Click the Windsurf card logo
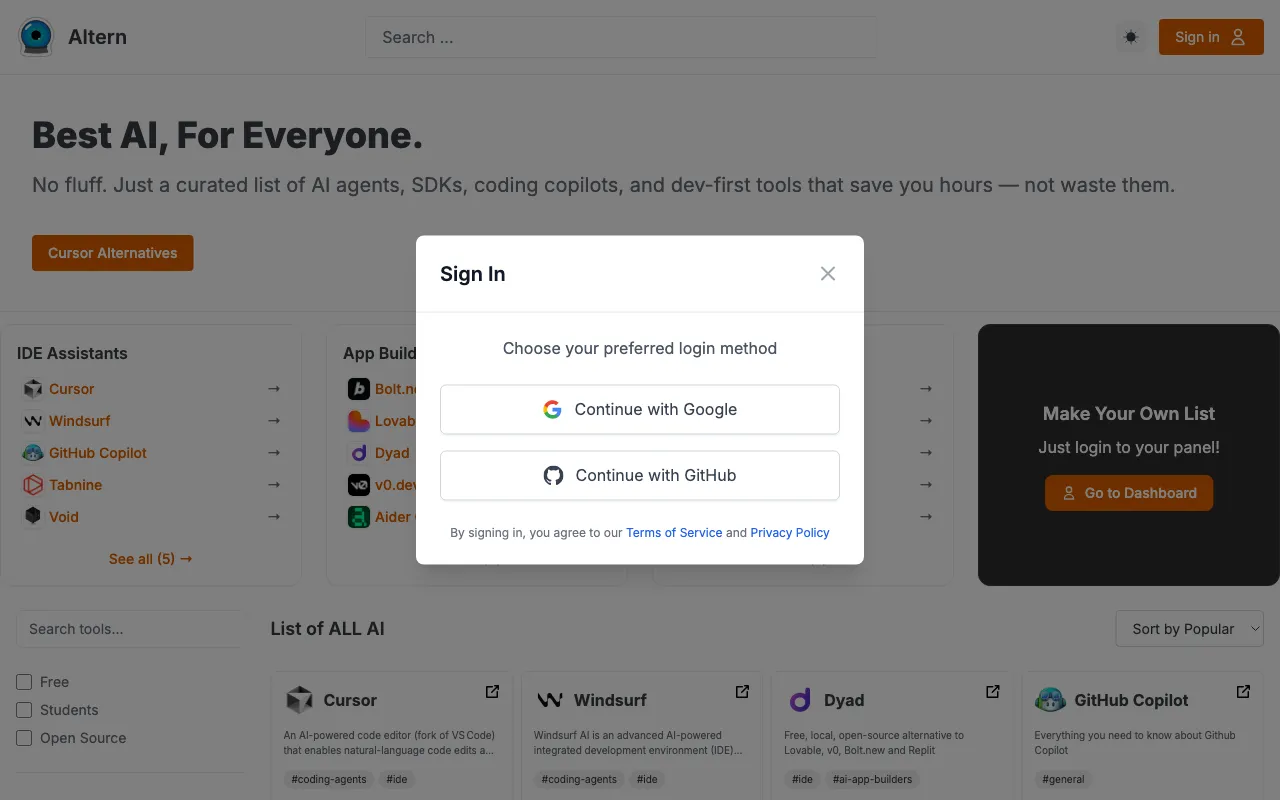The width and height of the screenshot is (1280, 800). (549, 700)
